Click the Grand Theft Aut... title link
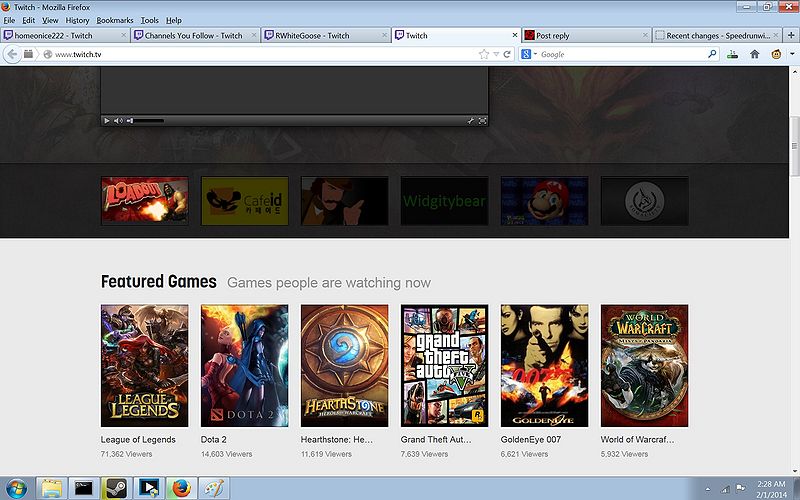Viewport: 800px width, 500px height. point(436,439)
